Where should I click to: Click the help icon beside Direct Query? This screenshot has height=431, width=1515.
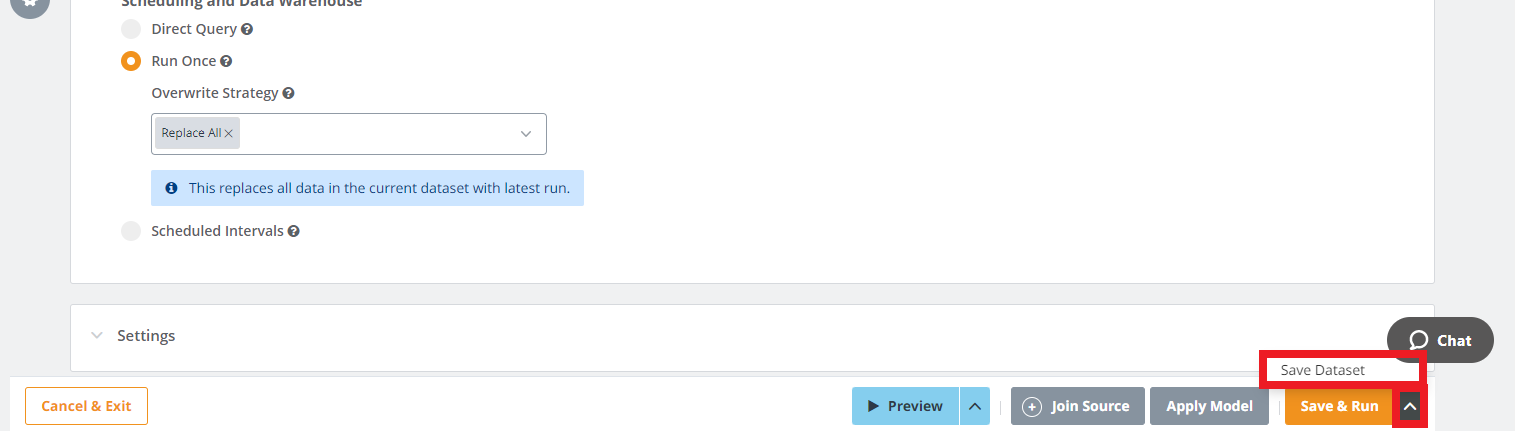[x=247, y=30]
